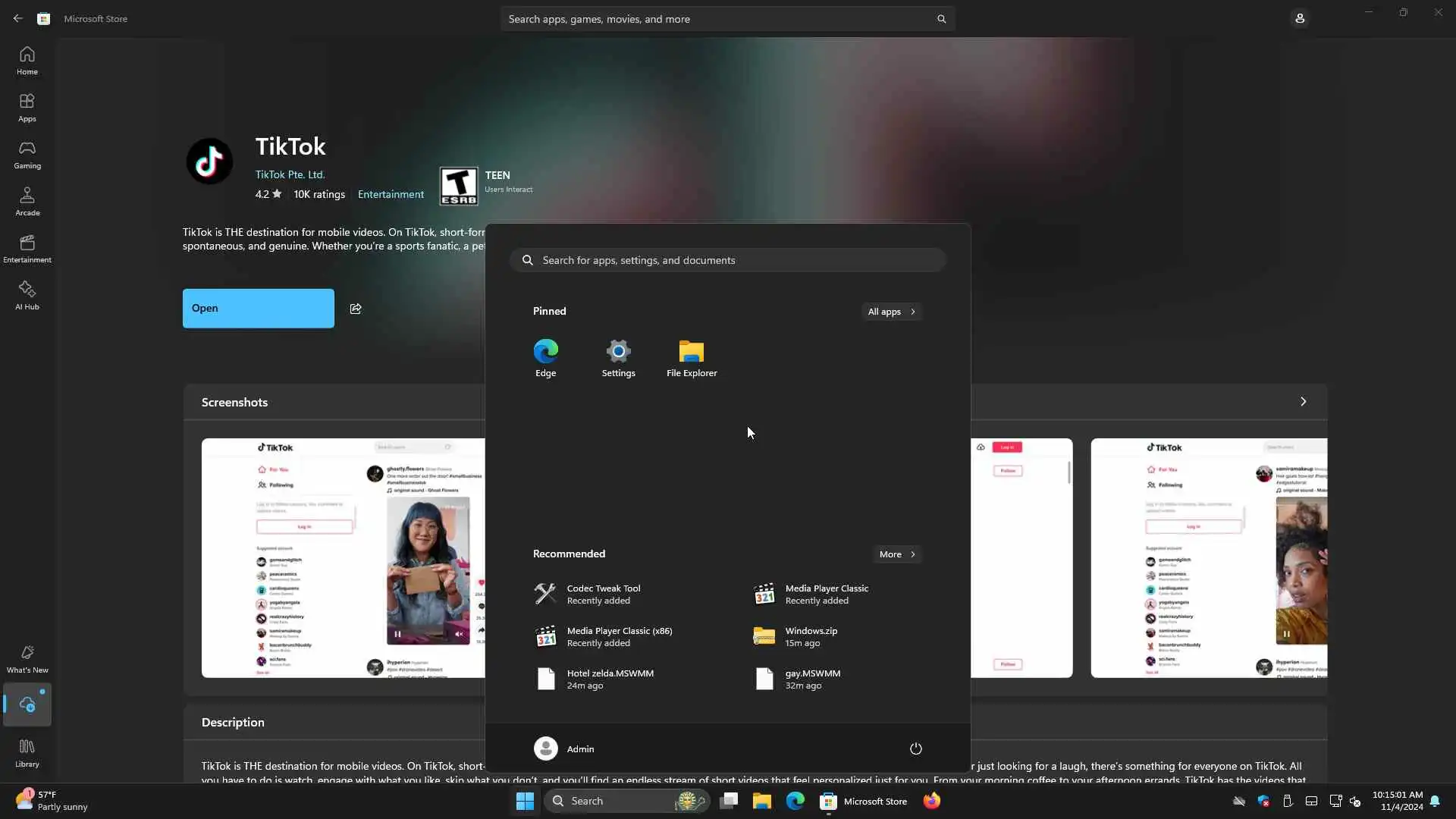Click the power button in Start menu

[x=915, y=748]
